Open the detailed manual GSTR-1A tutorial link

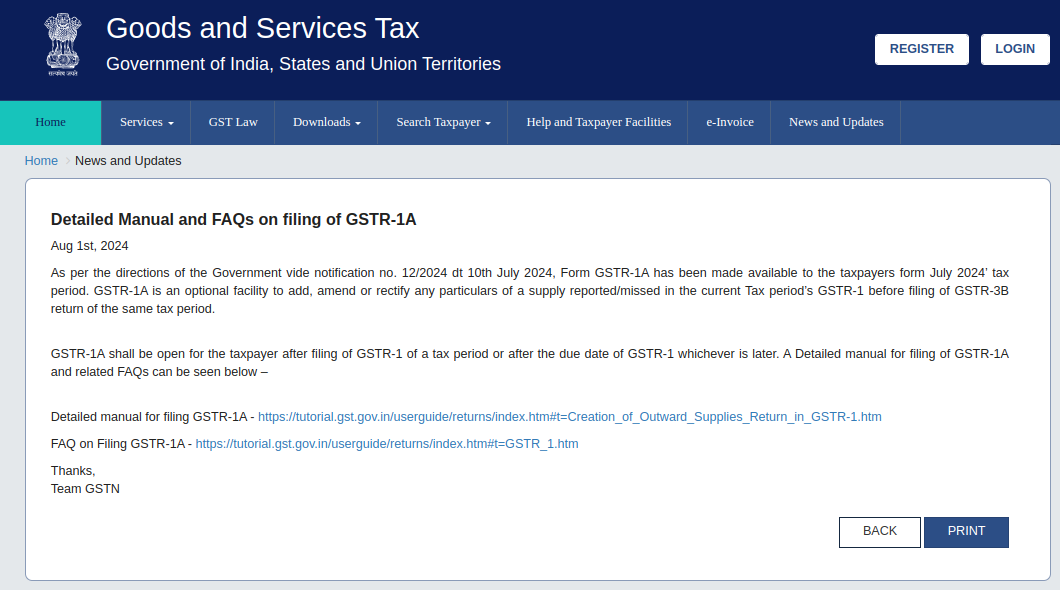tap(569, 417)
